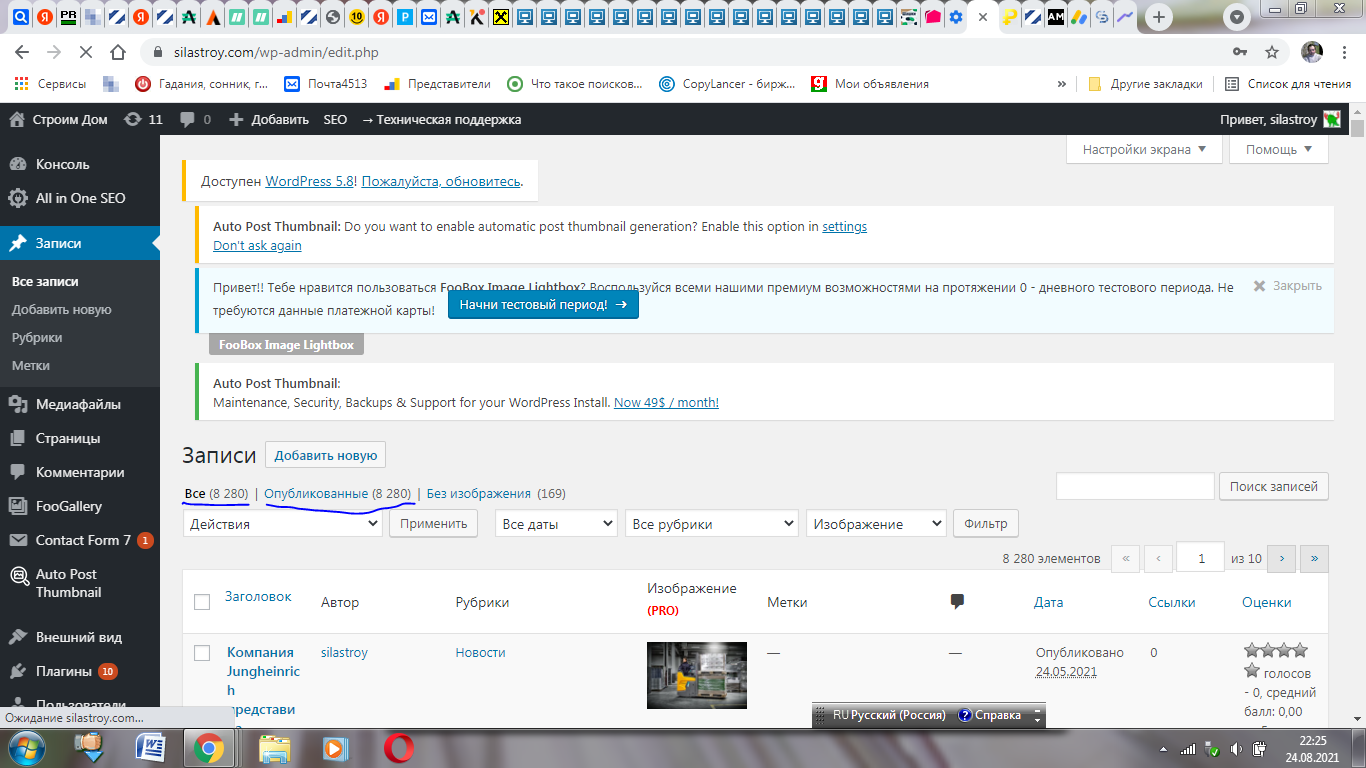Click the Добавить новую button
The height and width of the screenshot is (768, 1366).
point(325,455)
